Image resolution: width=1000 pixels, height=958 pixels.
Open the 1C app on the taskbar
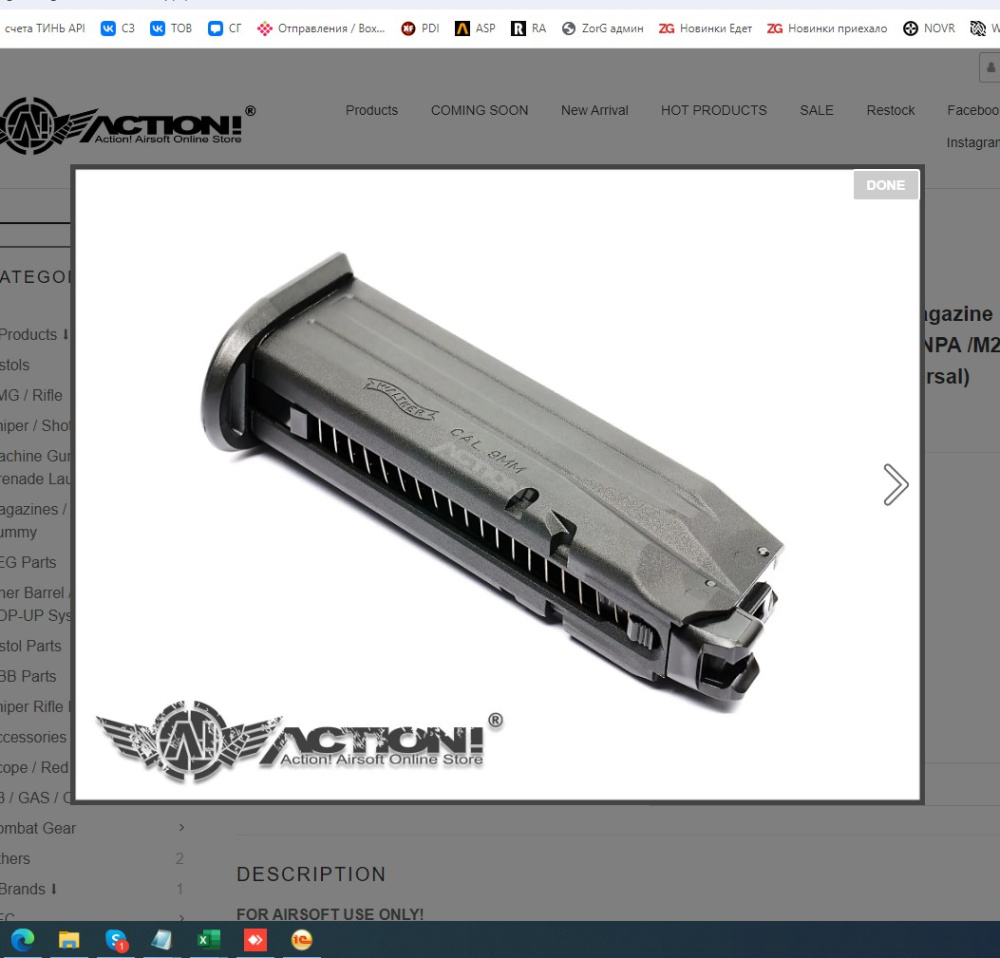click(x=302, y=940)
